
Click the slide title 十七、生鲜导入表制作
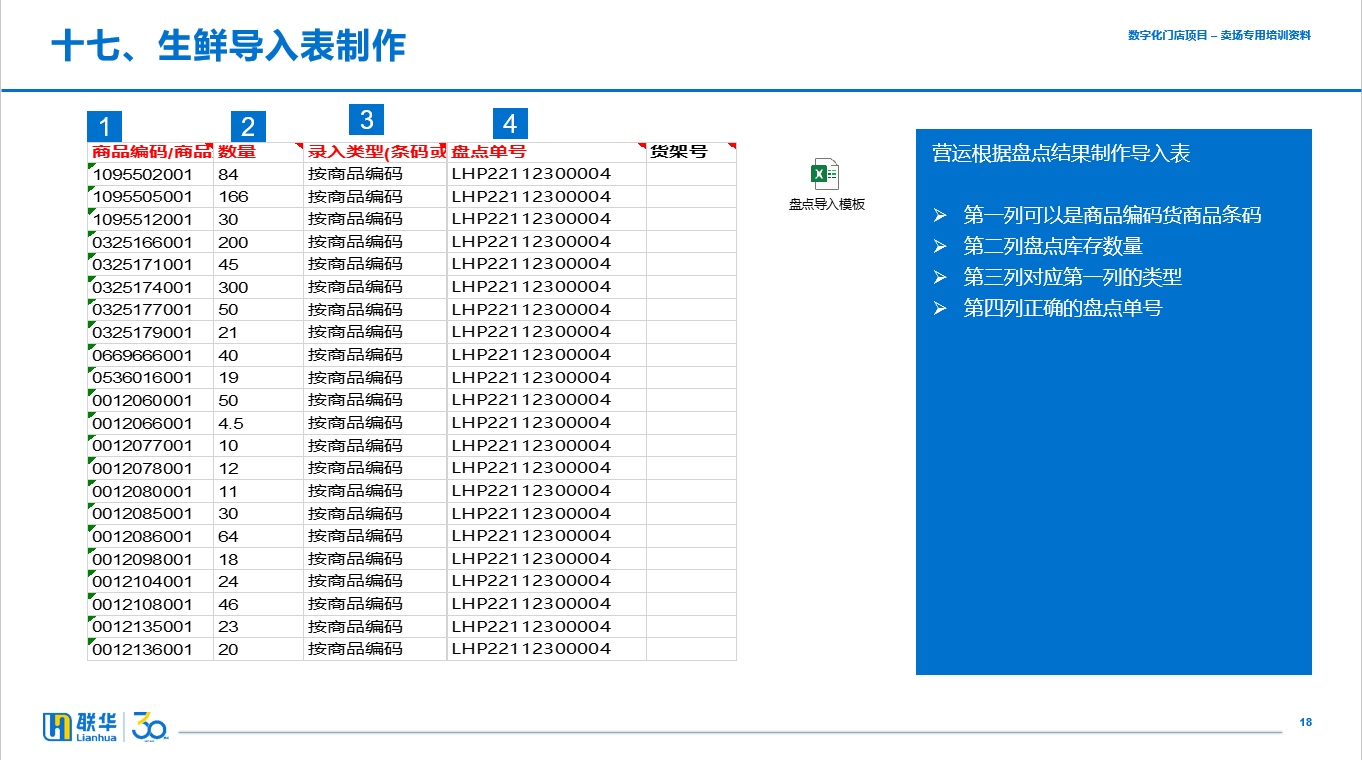pos(228,46)
